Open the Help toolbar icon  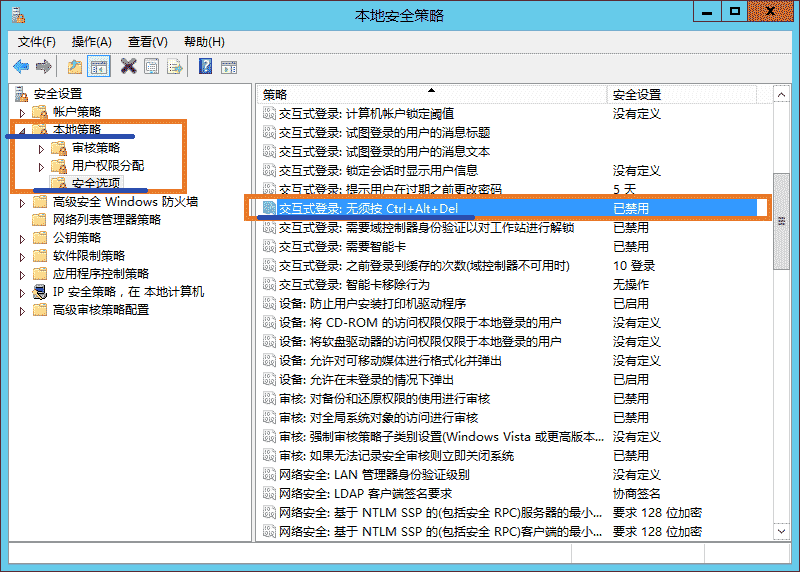[x=206, y=66]
